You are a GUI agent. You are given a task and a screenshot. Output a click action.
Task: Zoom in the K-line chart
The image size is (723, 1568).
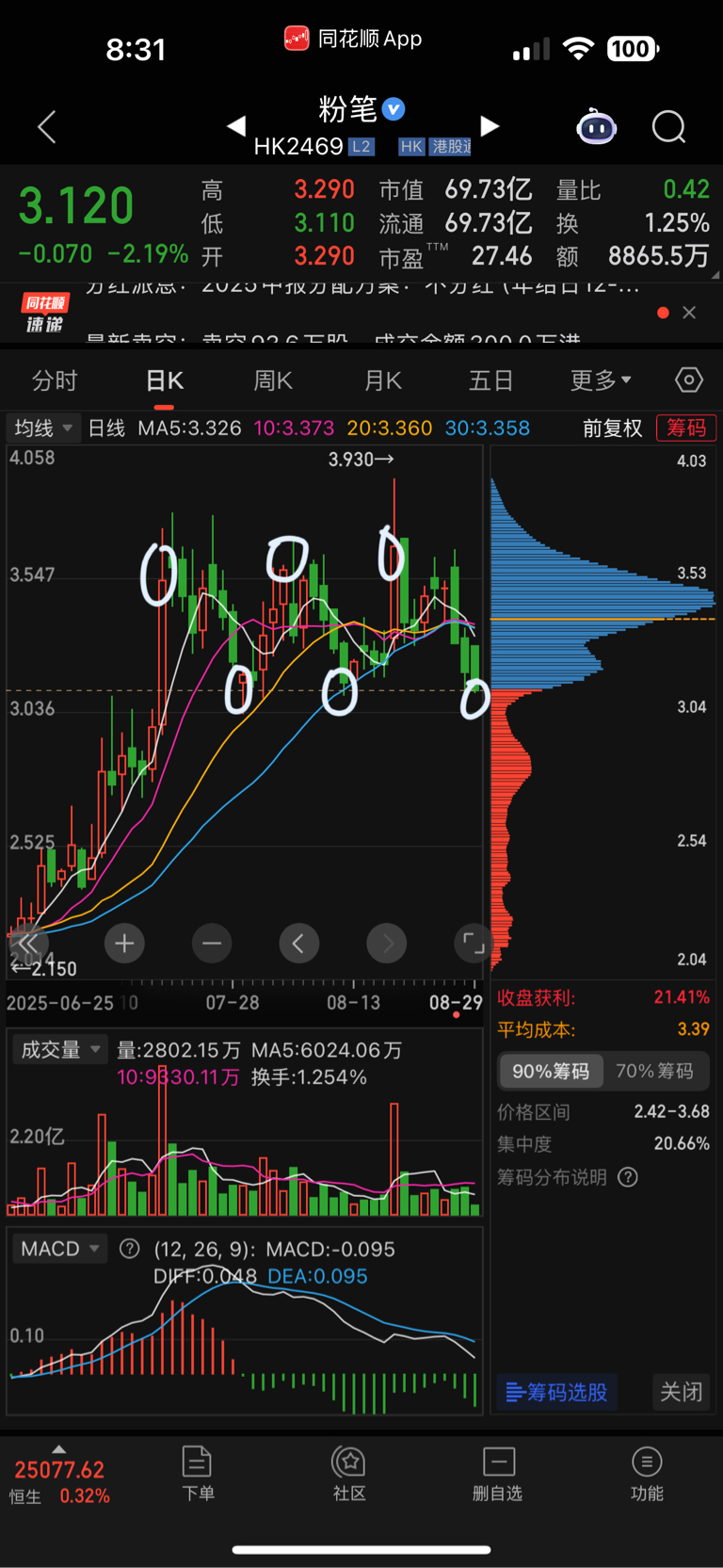(x=124, y=944)
